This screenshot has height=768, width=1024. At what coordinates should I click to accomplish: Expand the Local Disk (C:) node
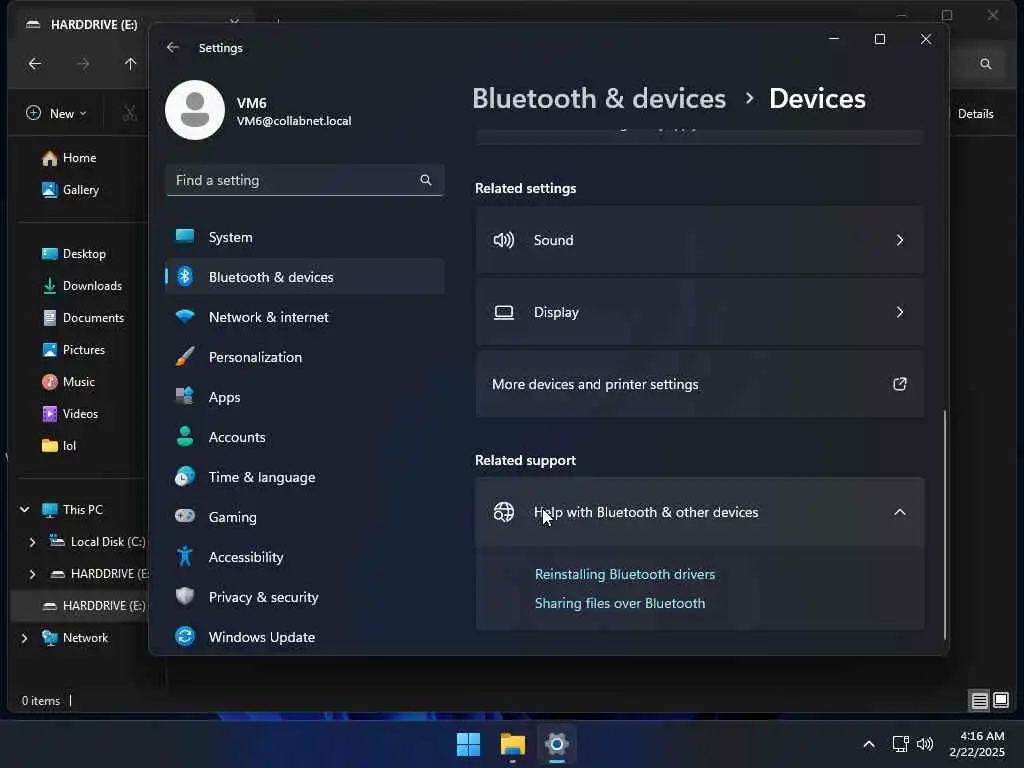pyautogui.click(x=32, y=541)
